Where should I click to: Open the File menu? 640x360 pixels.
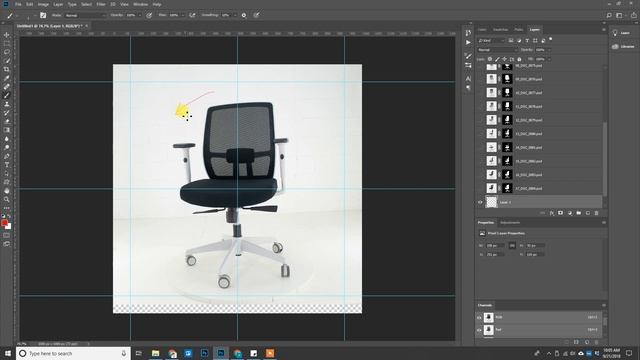(x=18, y=4)
